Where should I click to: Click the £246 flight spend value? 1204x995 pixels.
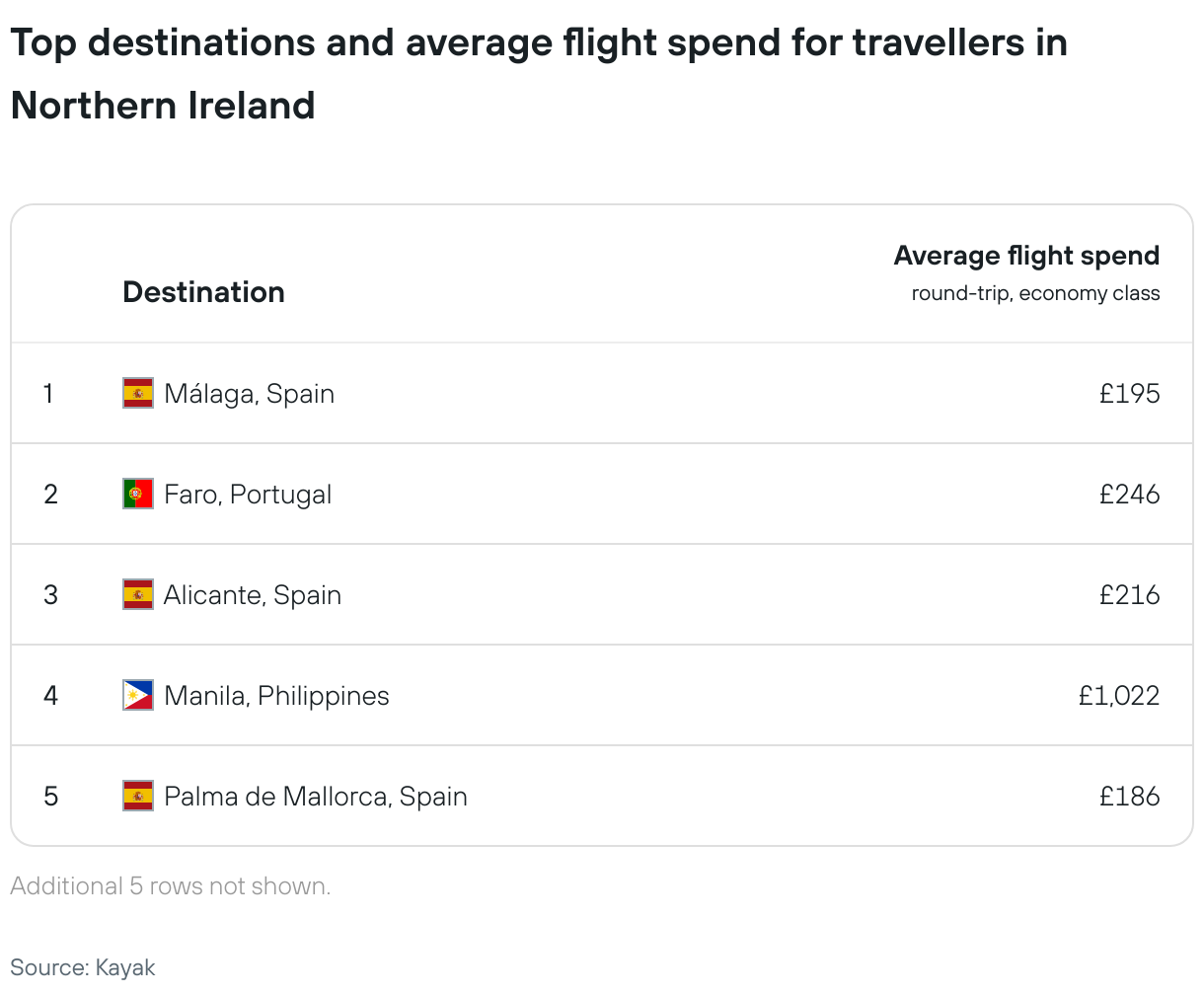pyautogui.click(x=1129, y=495)
